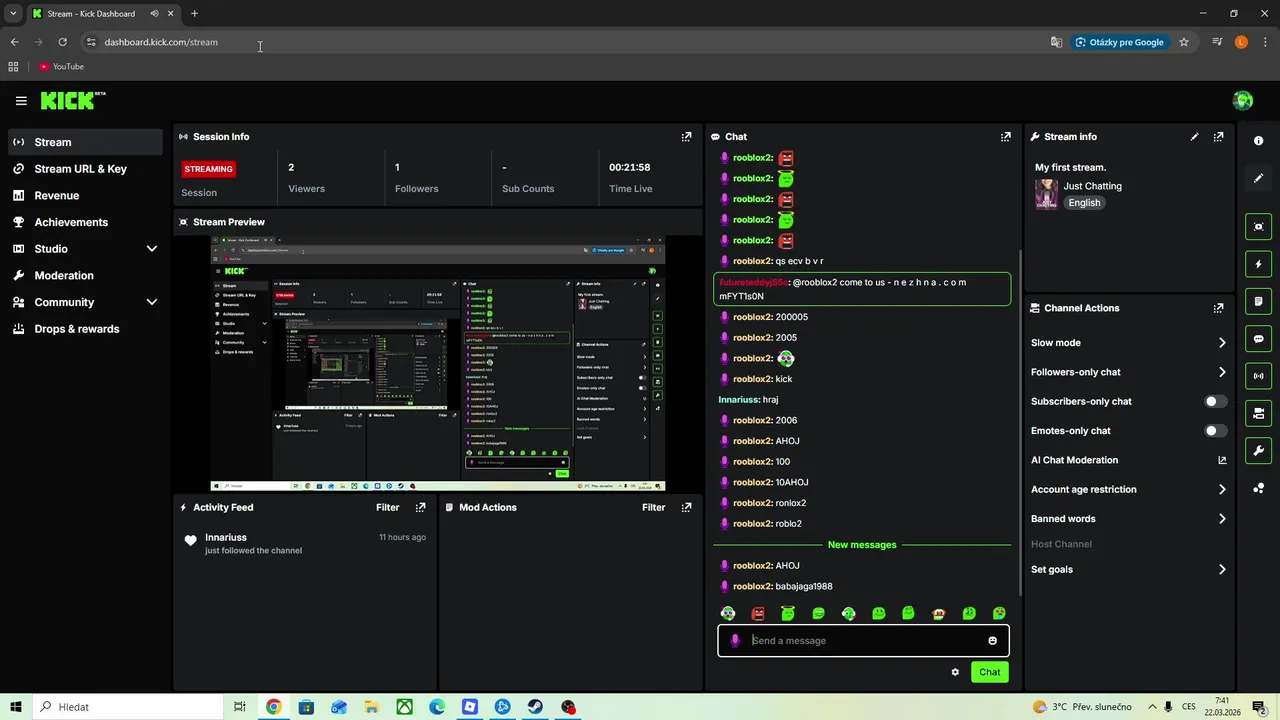
Task: Enable Subscribers-only chat toggle
Action: click(x=1215, y=401)
